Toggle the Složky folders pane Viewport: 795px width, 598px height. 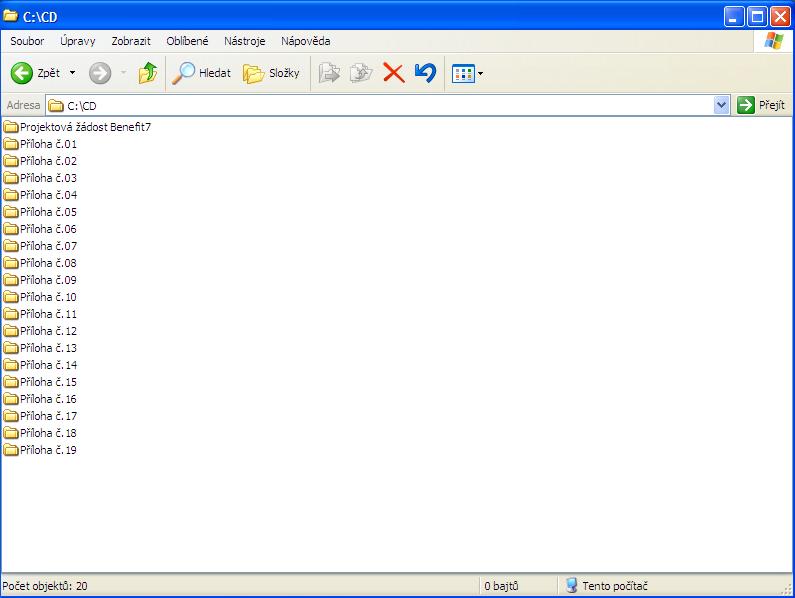point(271,73)
